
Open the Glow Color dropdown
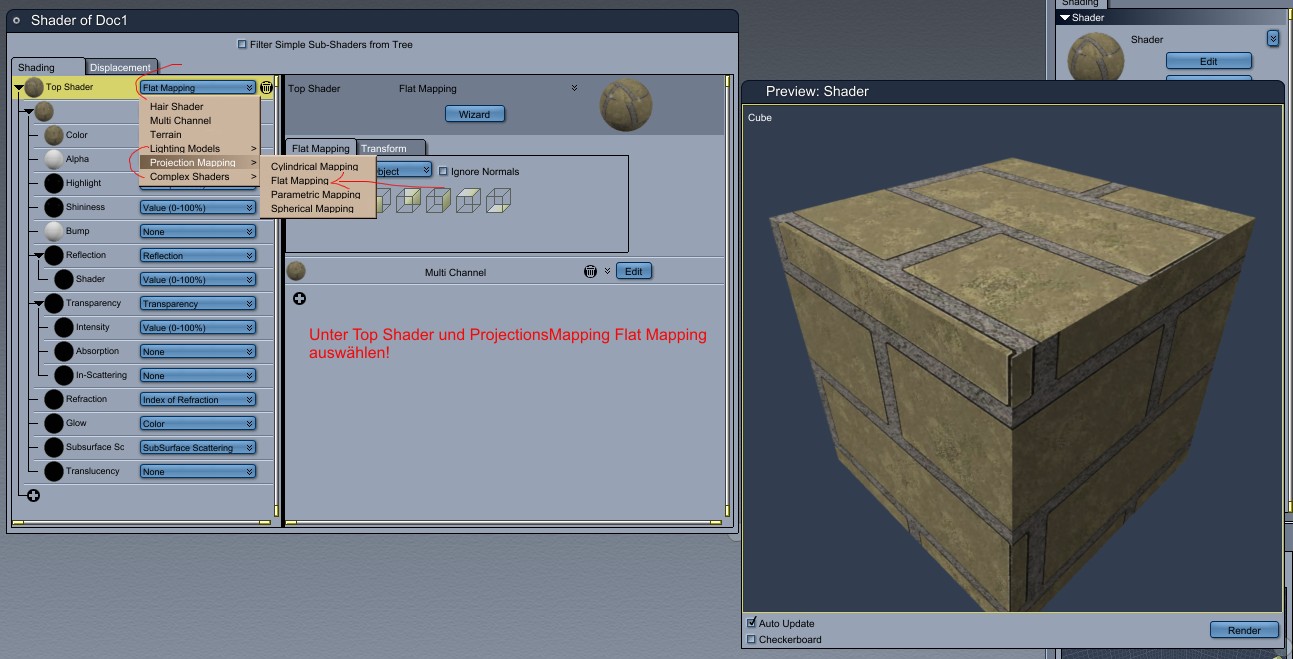coord(198,424)
